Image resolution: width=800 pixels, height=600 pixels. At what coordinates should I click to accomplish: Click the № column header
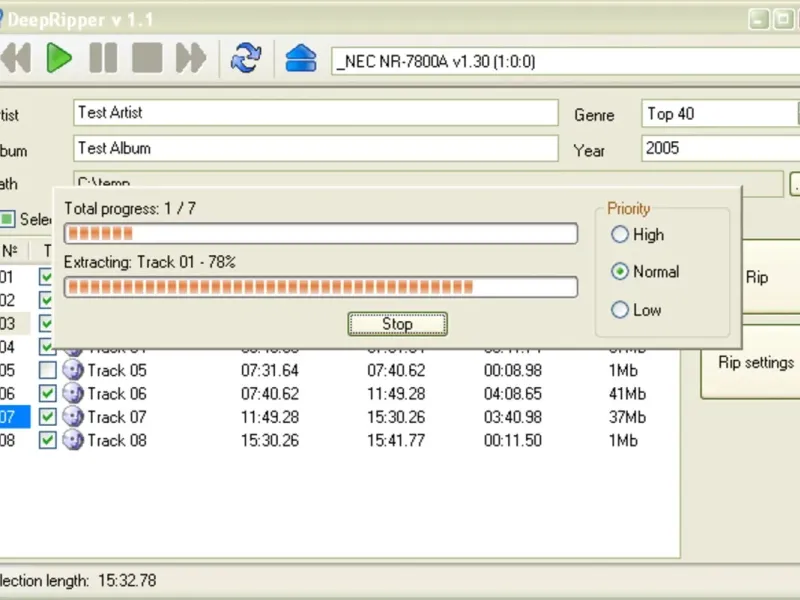click(x=12, y=251)
